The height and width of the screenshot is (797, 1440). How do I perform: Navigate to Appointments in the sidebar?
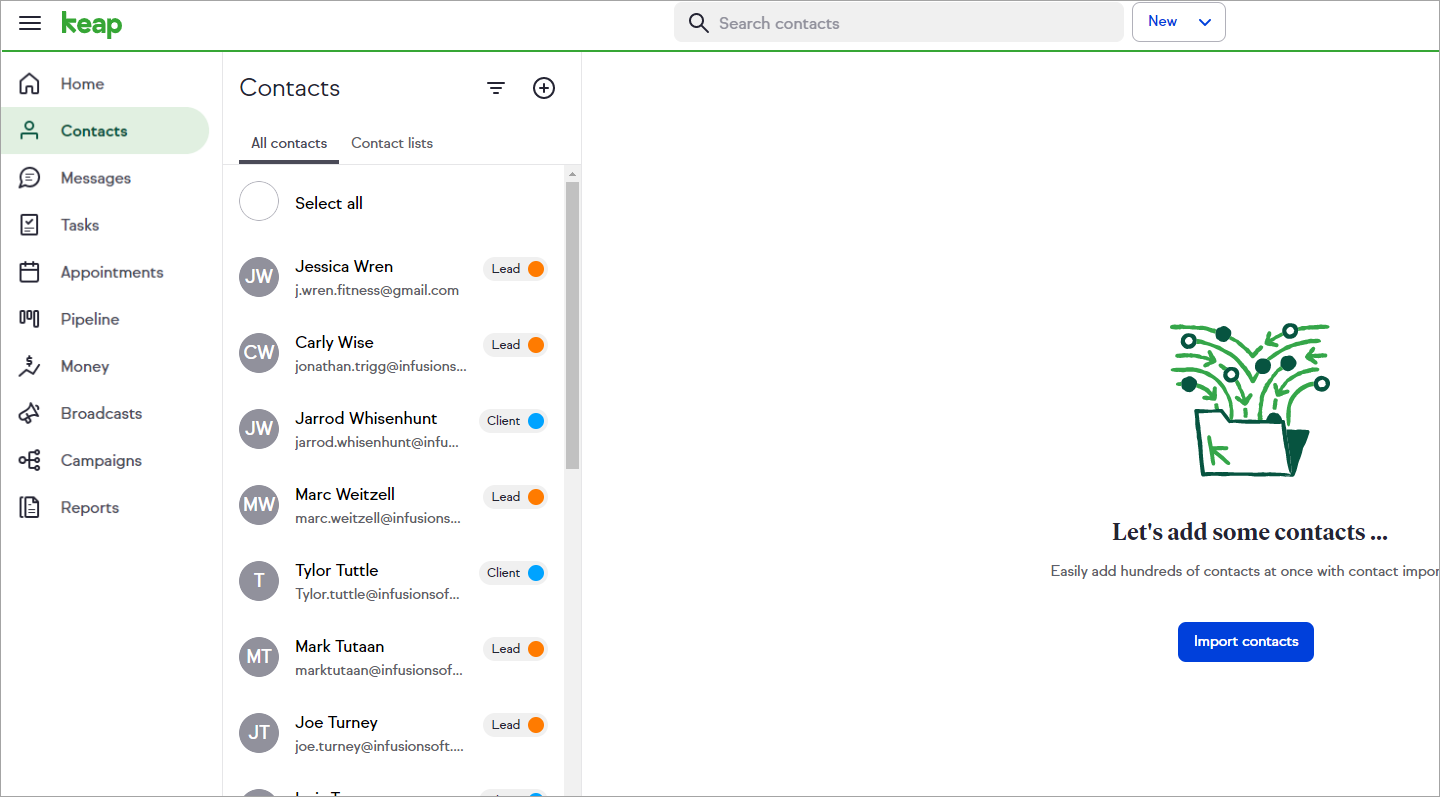(x=104, y=272)
